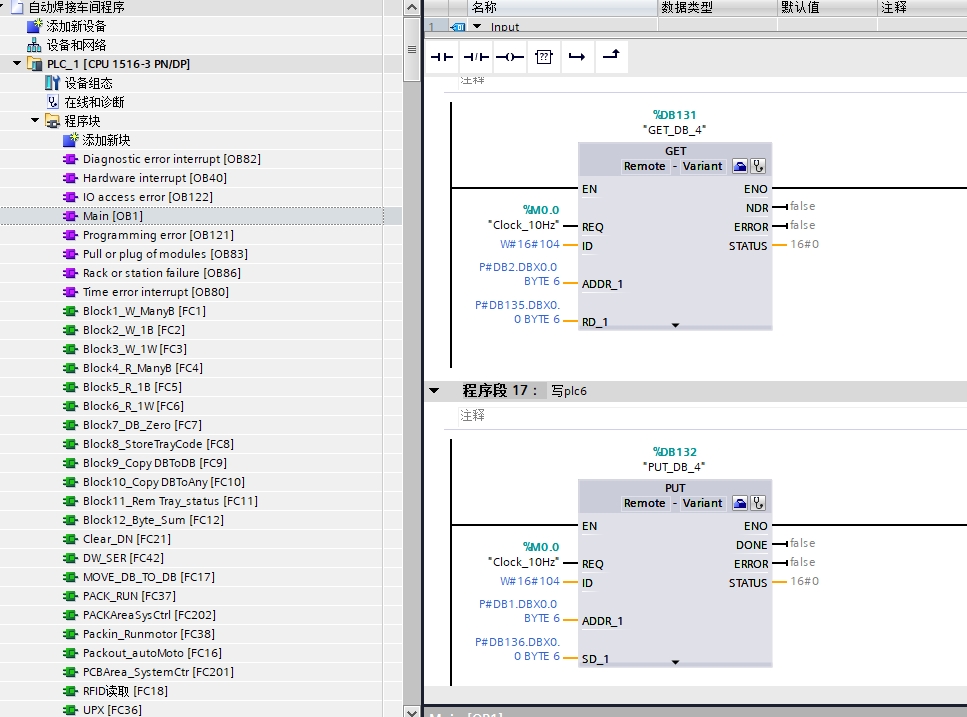The height and width of the screenshot is (717, 967).
Task: Open 设备组态 for PLC_1
Action: click(x=88, y=83)
